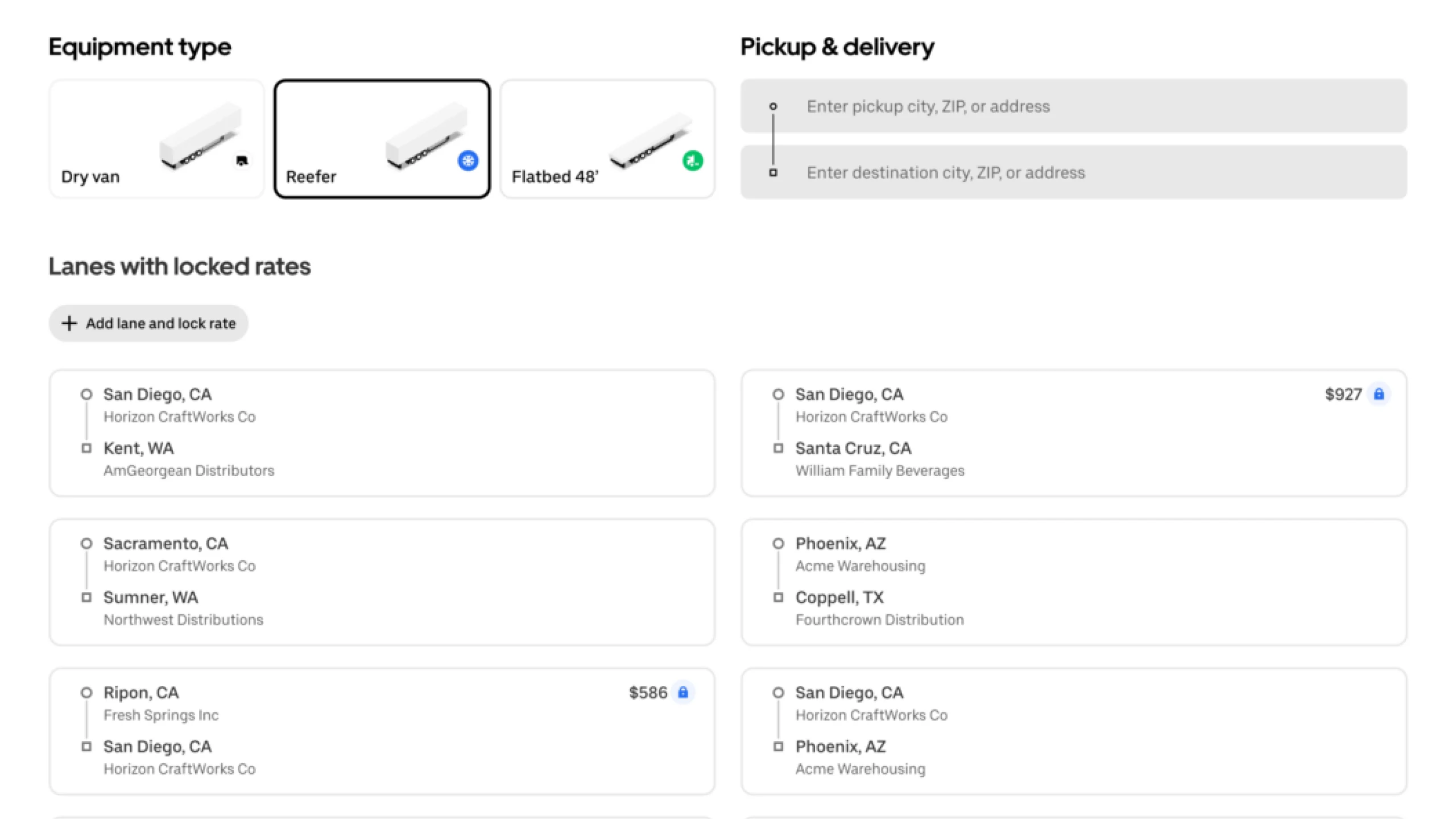The image size is (1456, 819).
Task: Click the lock icon beside the $586 rate
Action: (x=682, y=693)
